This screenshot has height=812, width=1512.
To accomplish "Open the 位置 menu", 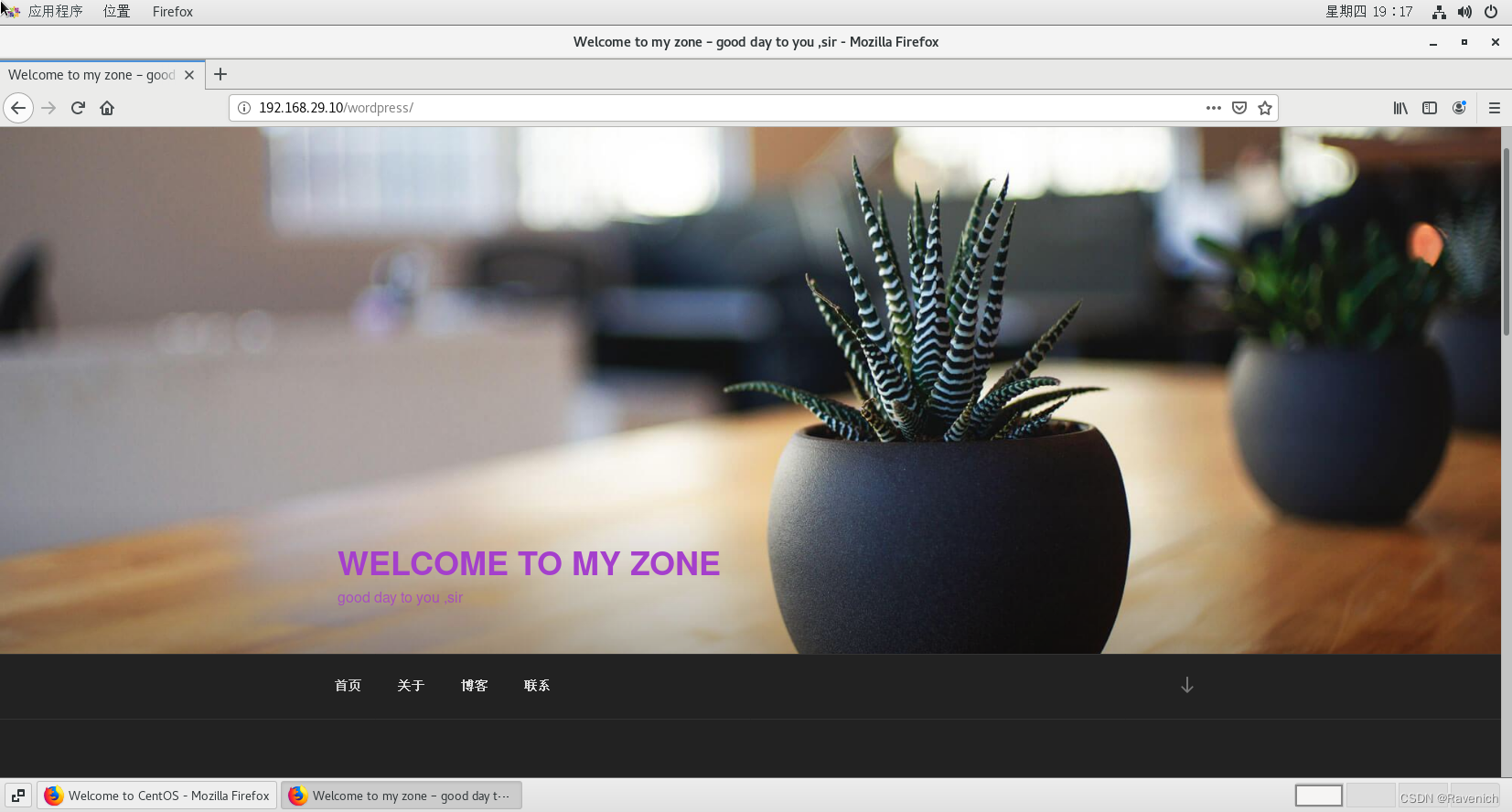I will point(116,12).
